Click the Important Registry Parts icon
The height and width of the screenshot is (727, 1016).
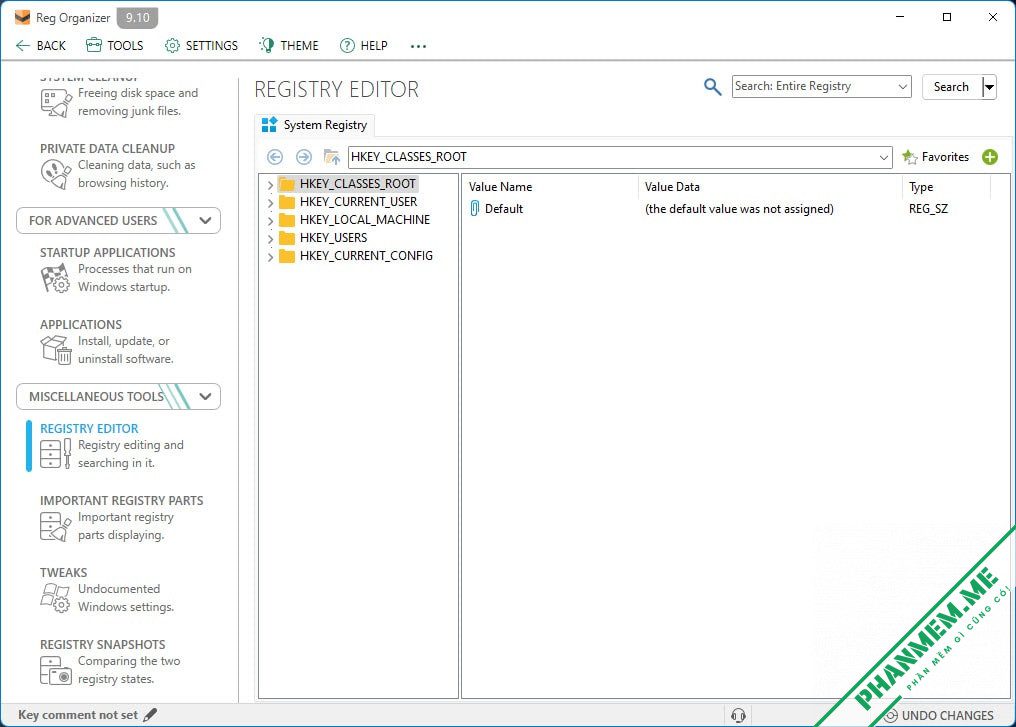[x=56, y=526]
